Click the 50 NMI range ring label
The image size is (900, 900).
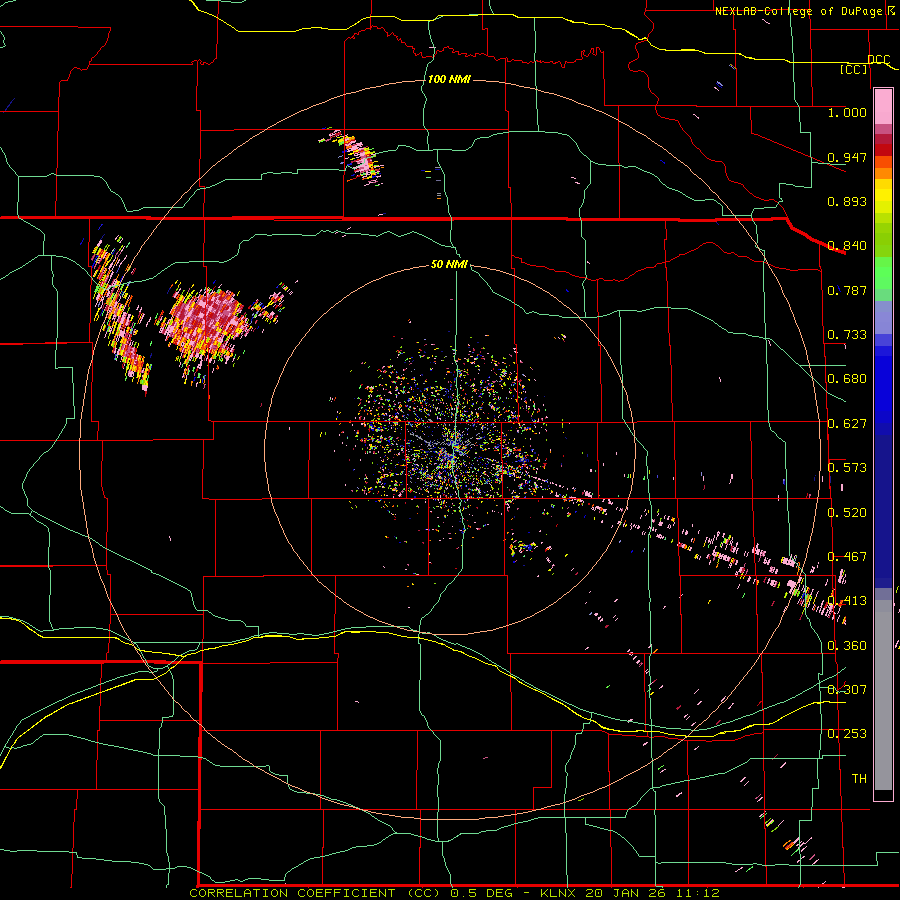coord(449,265)
